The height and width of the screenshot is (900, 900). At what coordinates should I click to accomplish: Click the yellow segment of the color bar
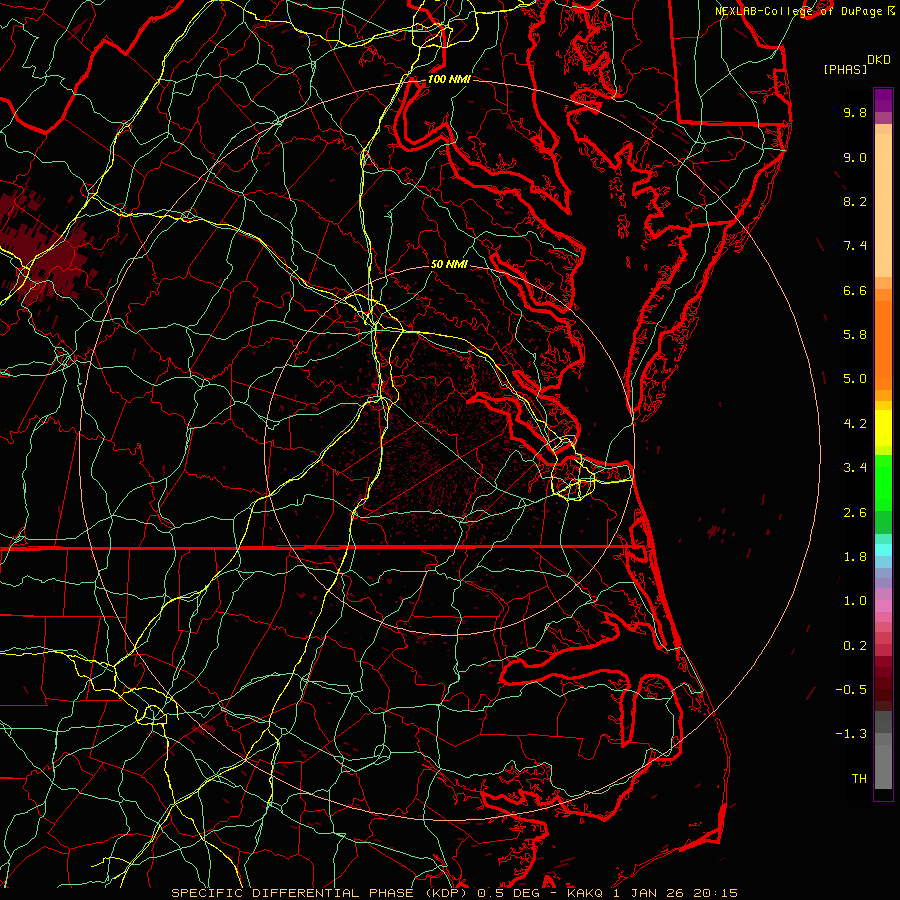pos(883,427)
